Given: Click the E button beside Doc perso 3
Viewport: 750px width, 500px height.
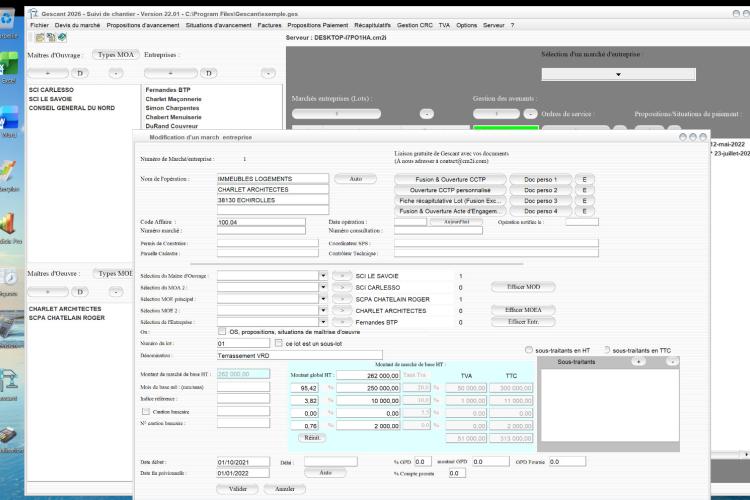Looking at the screenshot, I should point(584,201).
